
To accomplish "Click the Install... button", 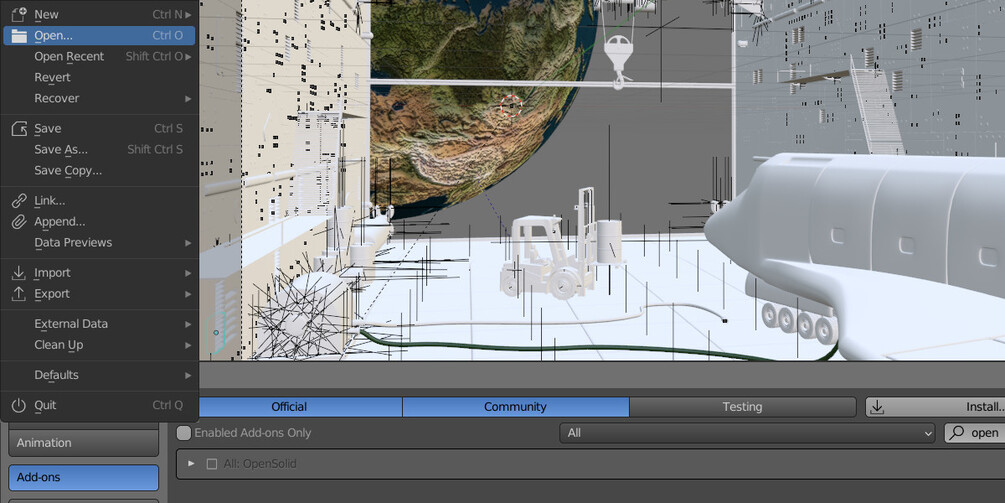I will coord(936,407).
